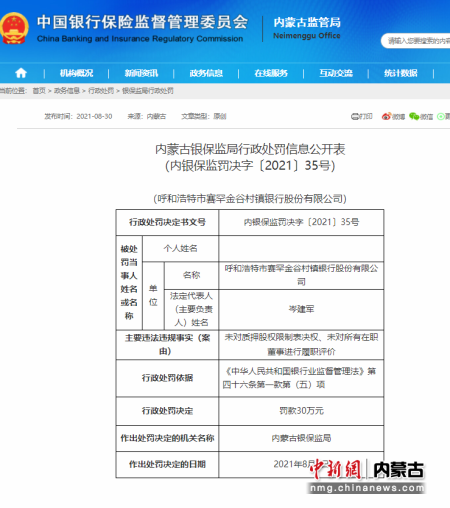Click the 单位 cell
Screen dimensions: 450x508
(153, 296)
